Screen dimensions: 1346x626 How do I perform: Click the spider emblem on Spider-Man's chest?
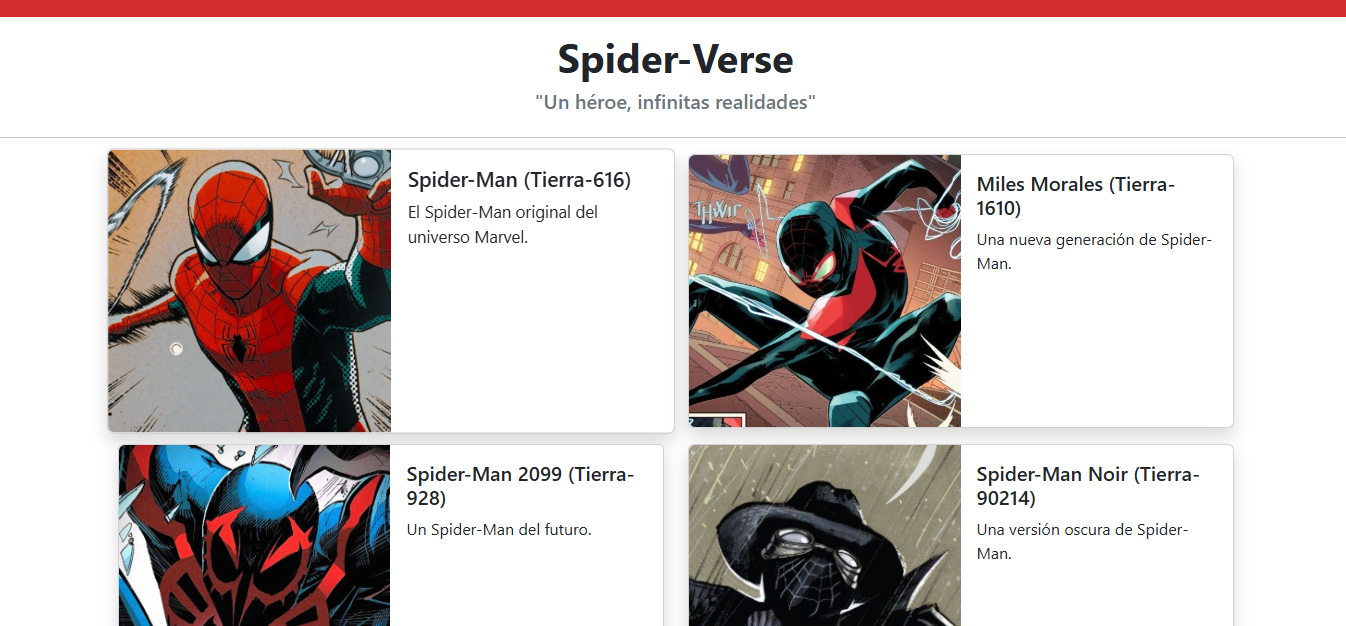click(238, 343)
